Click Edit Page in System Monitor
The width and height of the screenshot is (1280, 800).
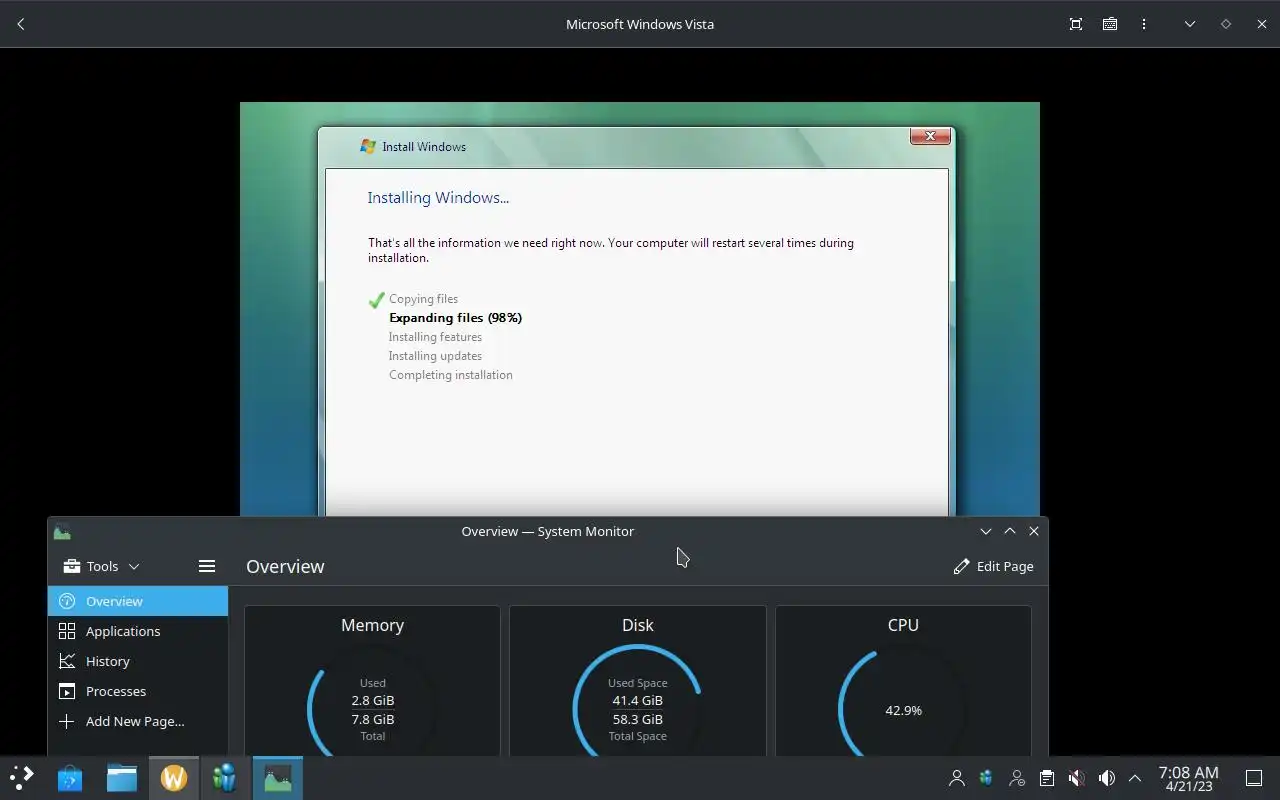pos(993,566)
